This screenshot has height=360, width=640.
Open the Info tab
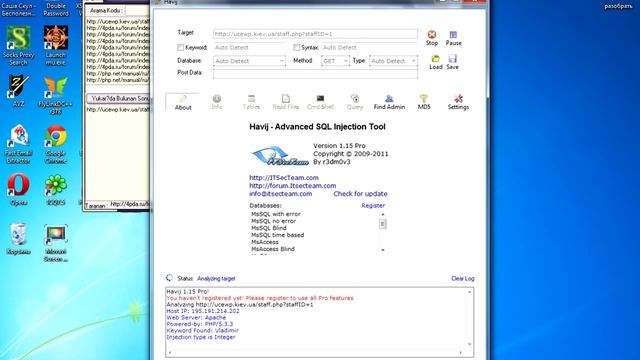[217, 102]
